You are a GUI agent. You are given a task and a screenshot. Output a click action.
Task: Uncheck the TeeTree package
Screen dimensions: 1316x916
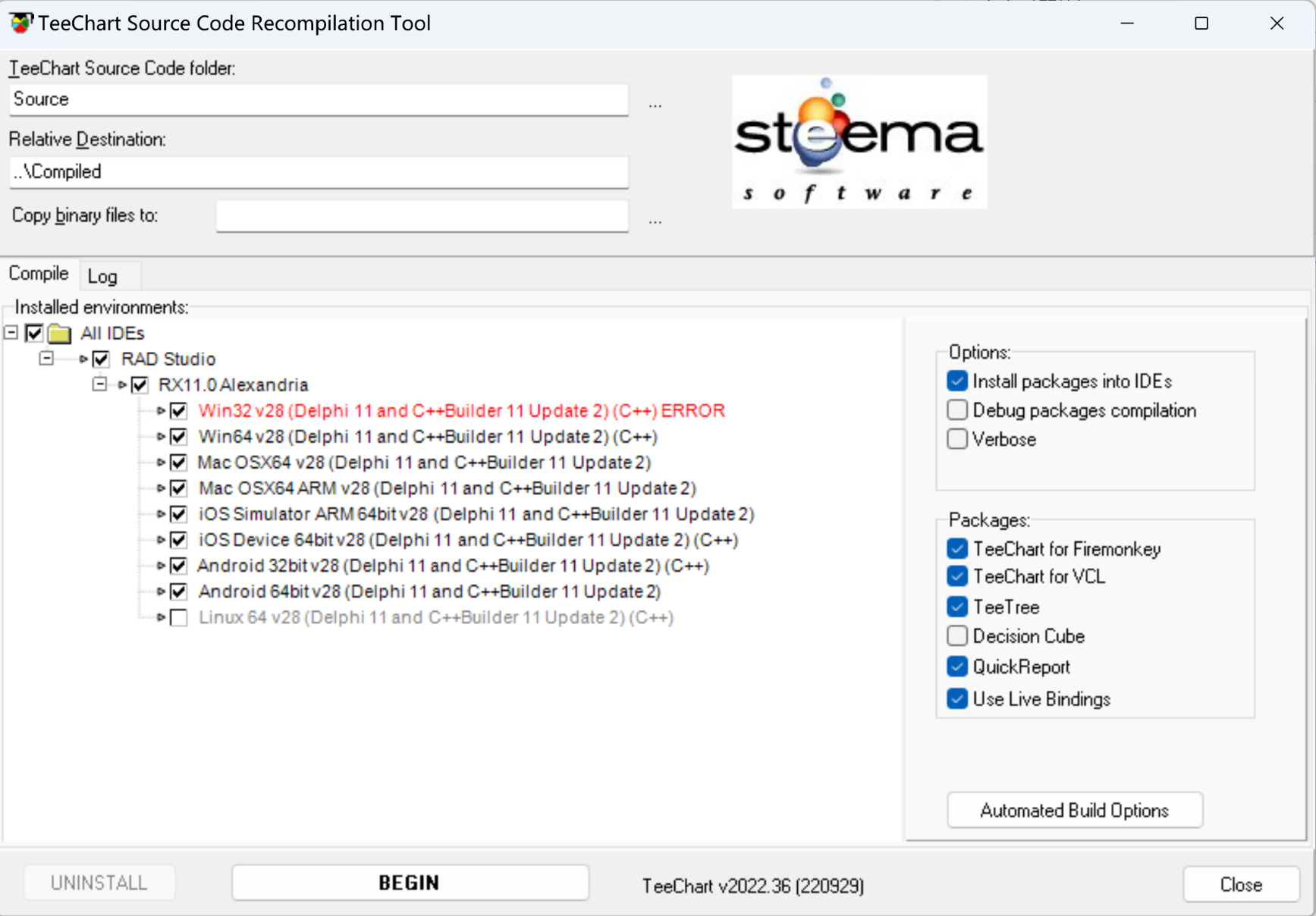click(x=957, y=607)
